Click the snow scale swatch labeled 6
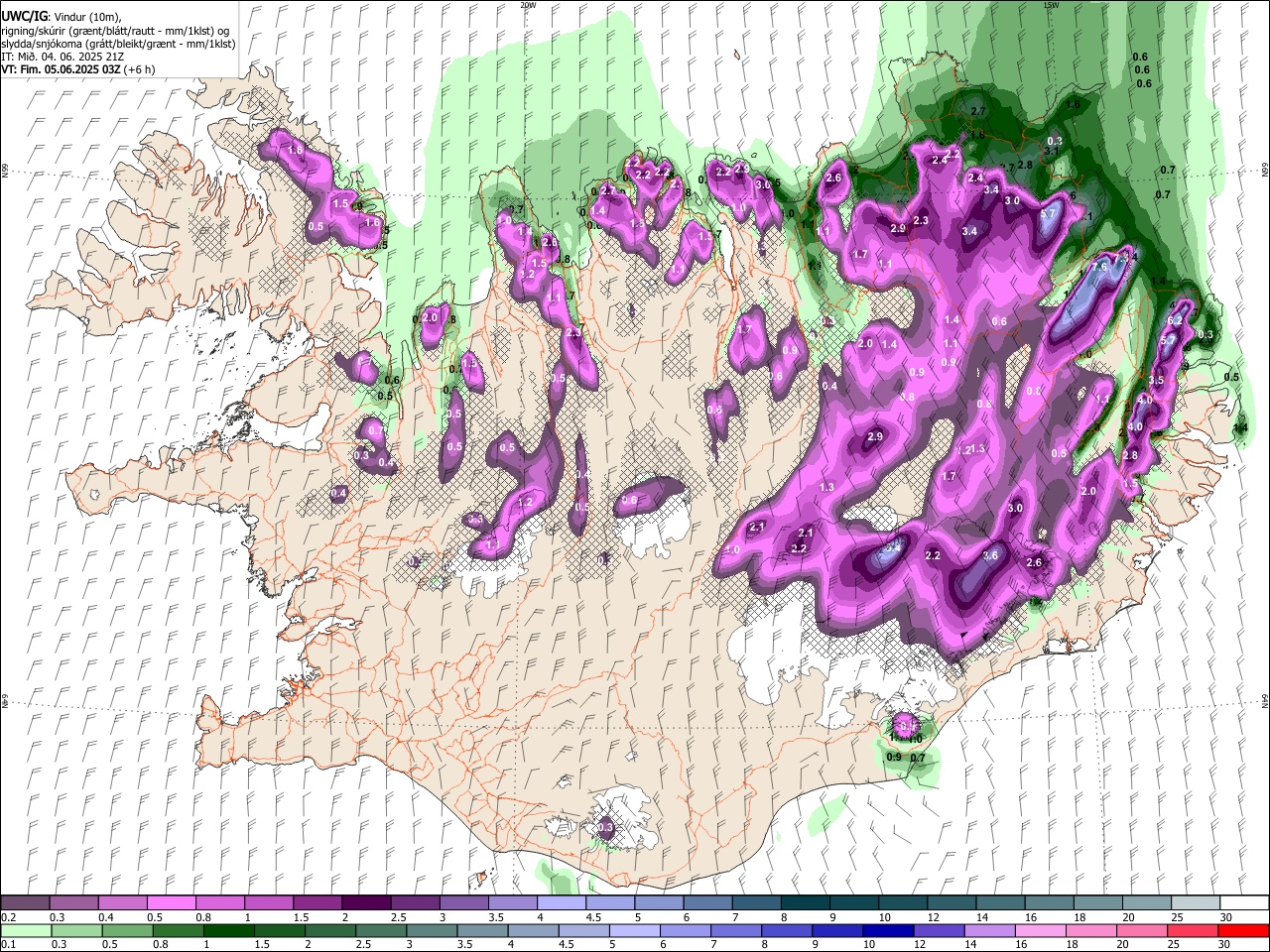This screenshot has width=1270, height=952. coord(706,903)
